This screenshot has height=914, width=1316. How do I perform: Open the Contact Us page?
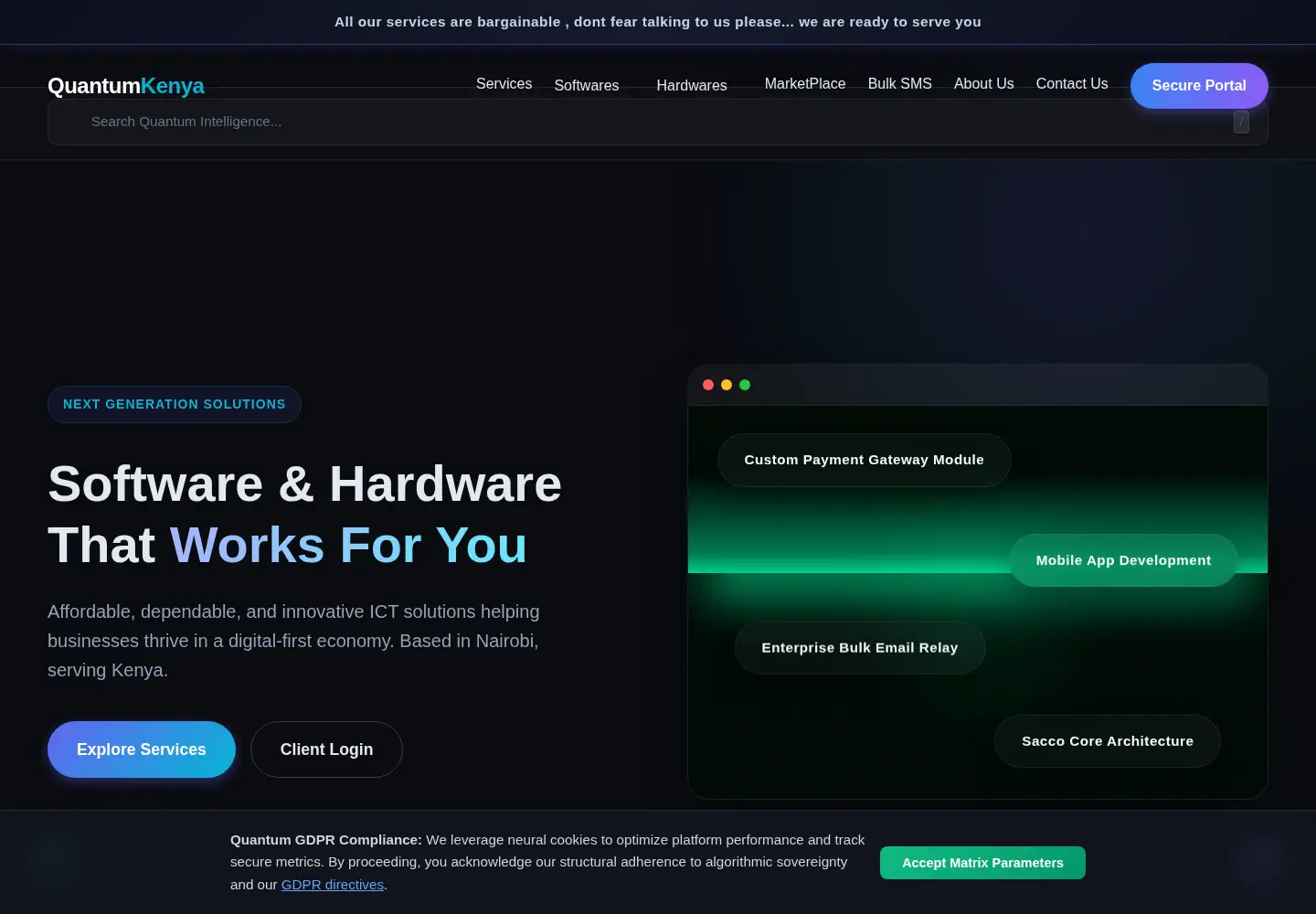pyautogui.click(x=1072, y=84)
